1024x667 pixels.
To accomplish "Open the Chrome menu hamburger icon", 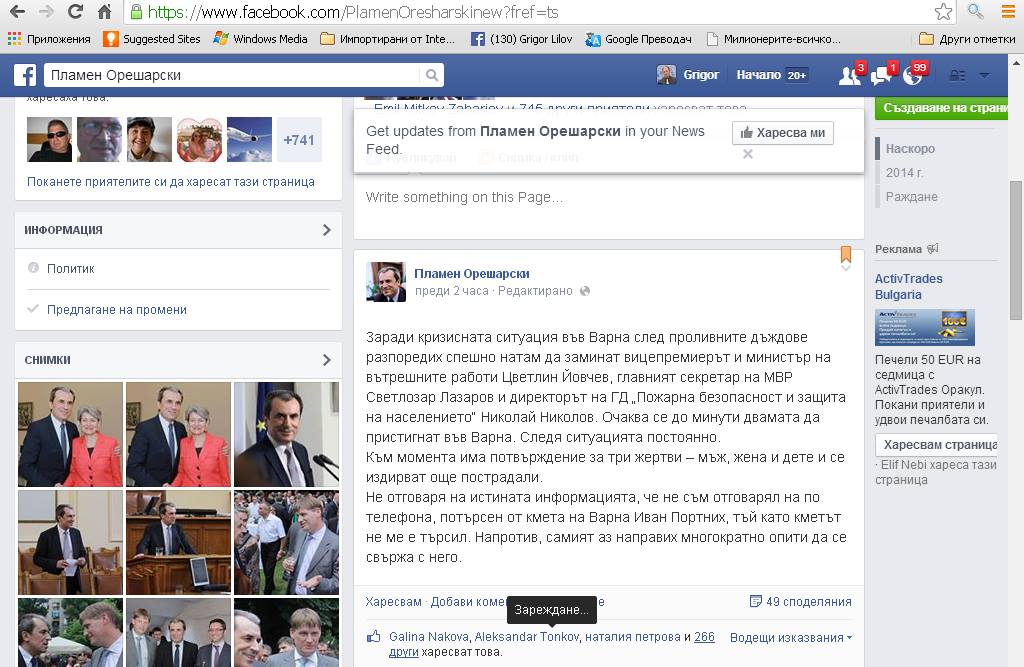I will (1008, 11).
